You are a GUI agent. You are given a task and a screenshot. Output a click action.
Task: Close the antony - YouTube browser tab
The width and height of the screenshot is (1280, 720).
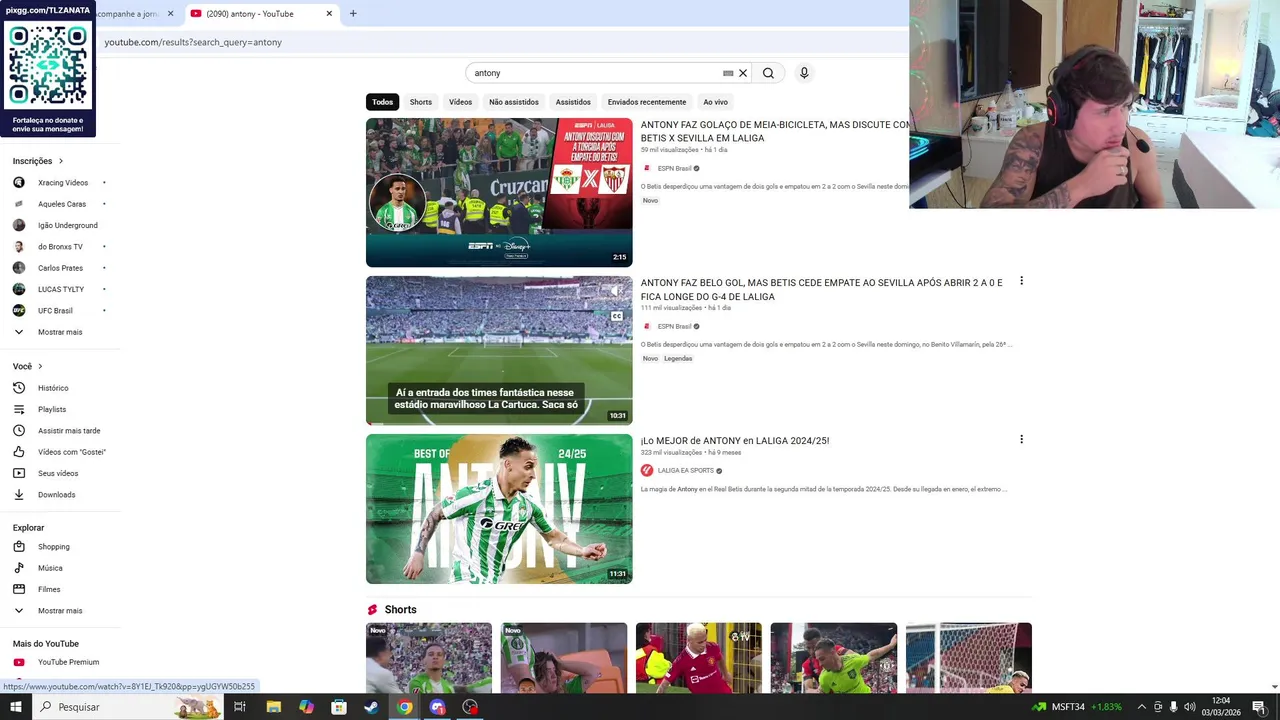(329, 14)
